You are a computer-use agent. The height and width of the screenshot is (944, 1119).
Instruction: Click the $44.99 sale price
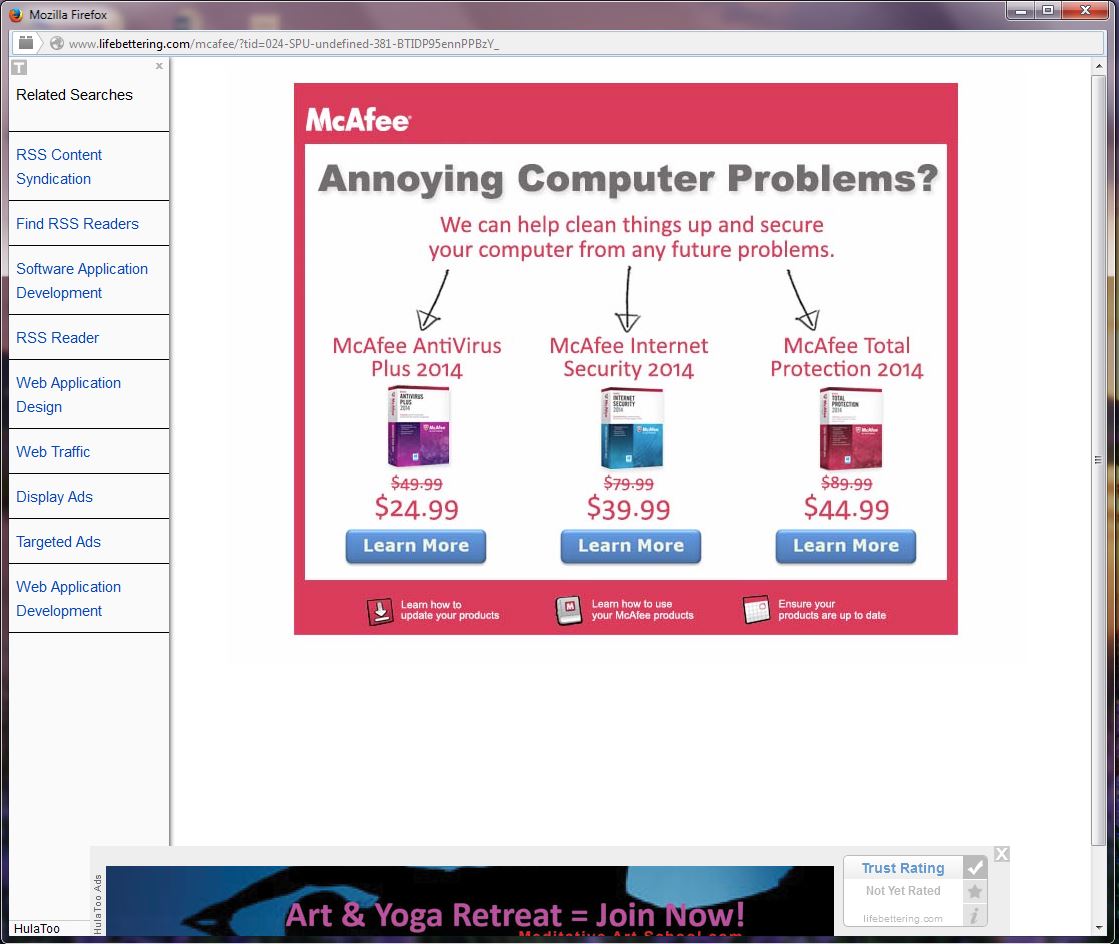tap(846, 509)
